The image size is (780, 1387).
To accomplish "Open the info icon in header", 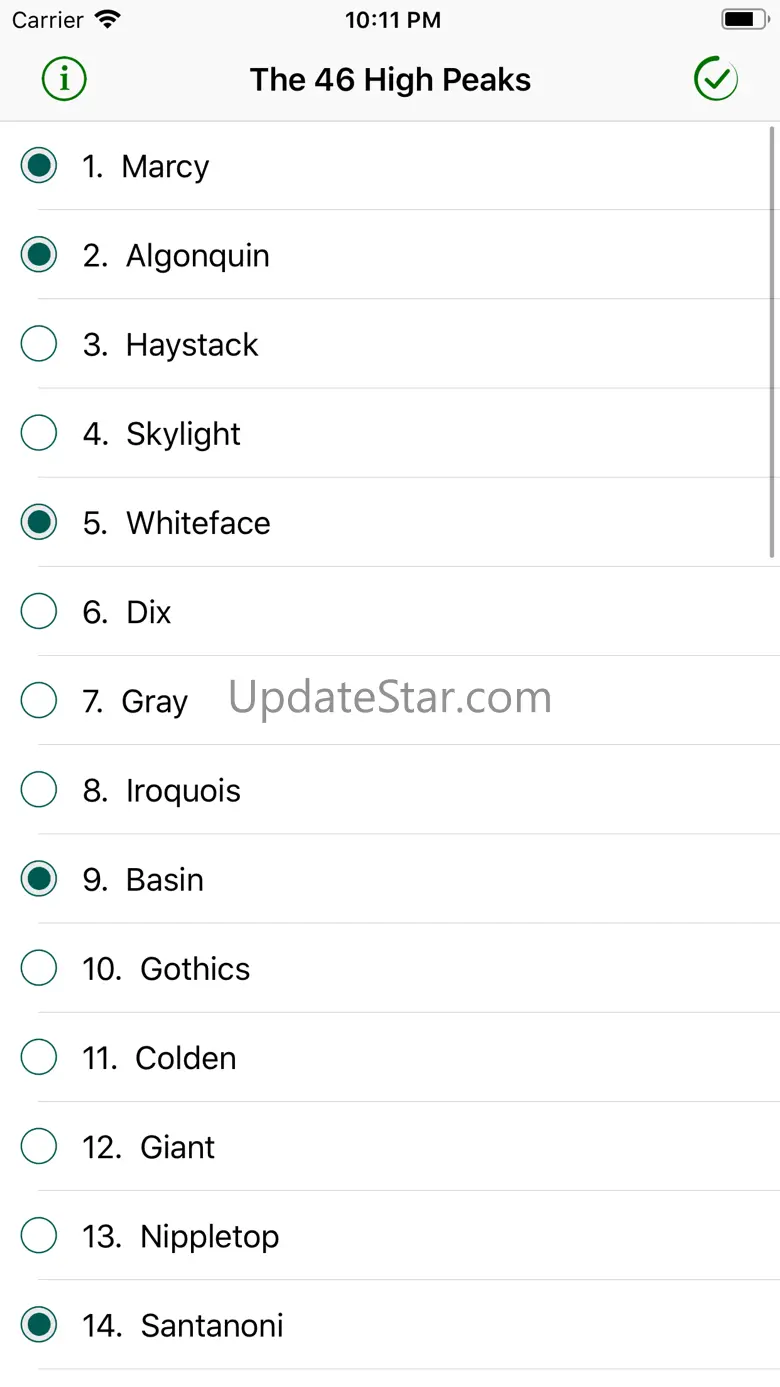I will (64, 79).
